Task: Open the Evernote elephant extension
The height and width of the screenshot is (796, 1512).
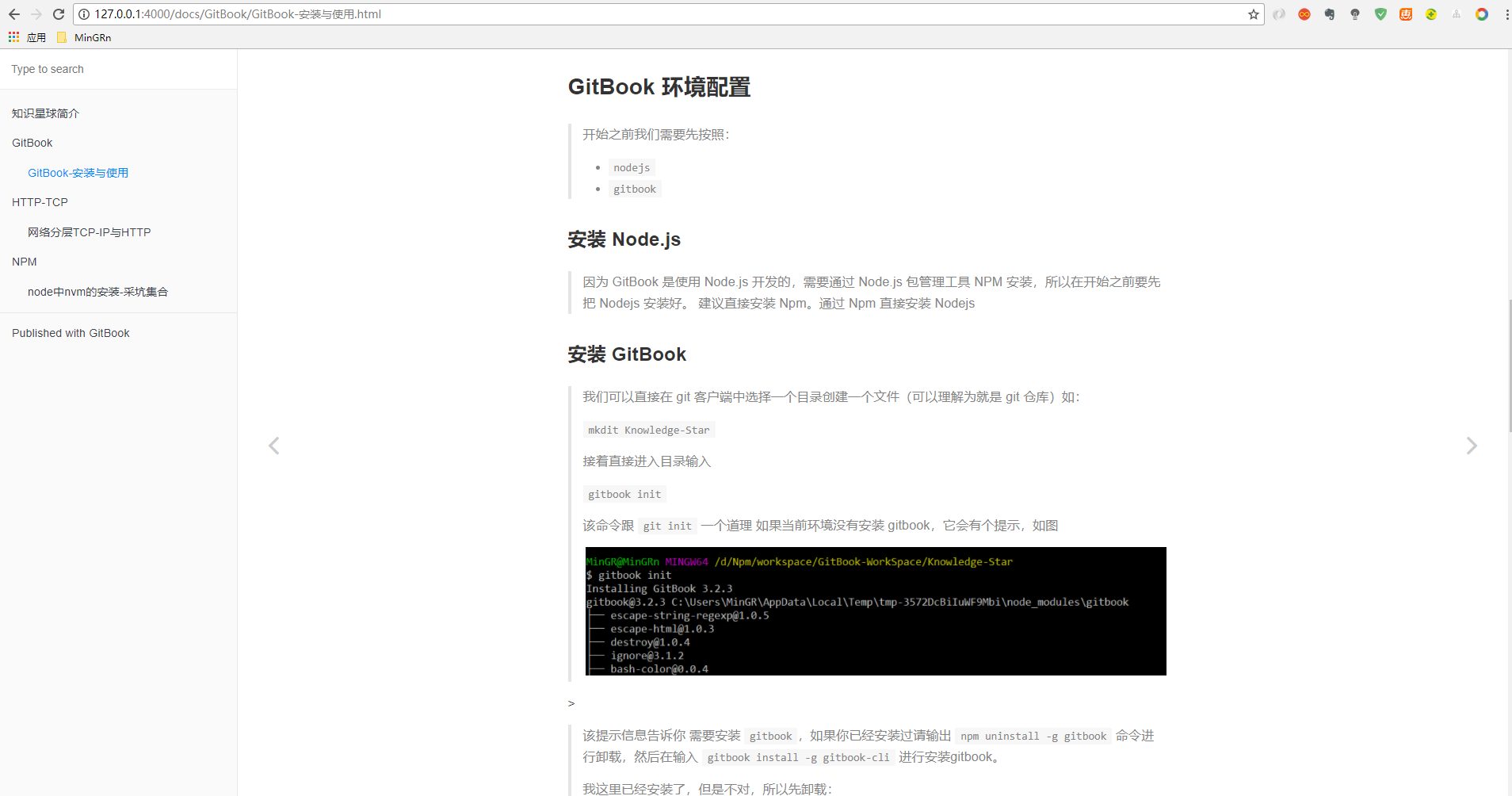Action: 1329,14
